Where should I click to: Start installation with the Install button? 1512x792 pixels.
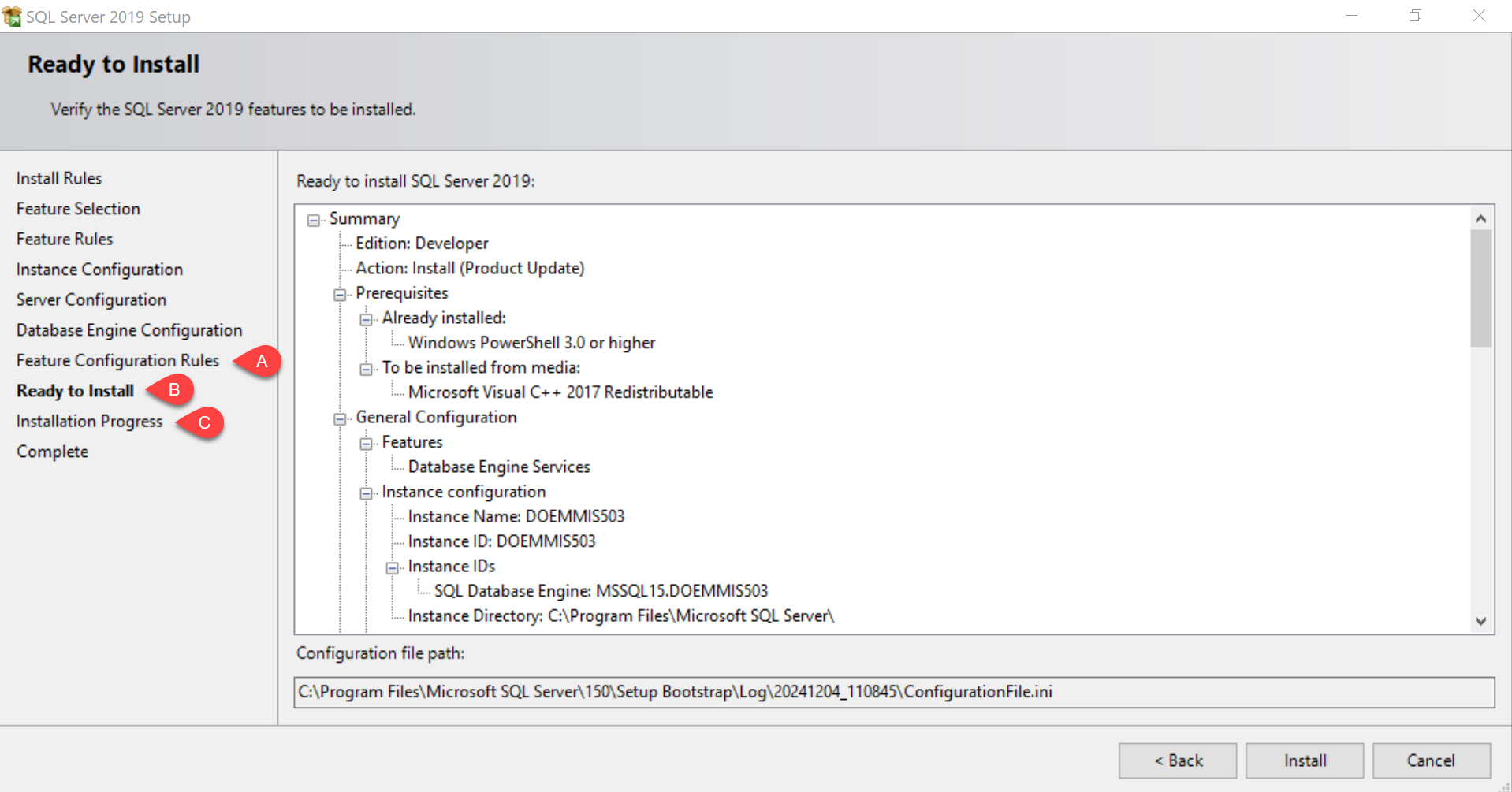(x=1305, y=760)
